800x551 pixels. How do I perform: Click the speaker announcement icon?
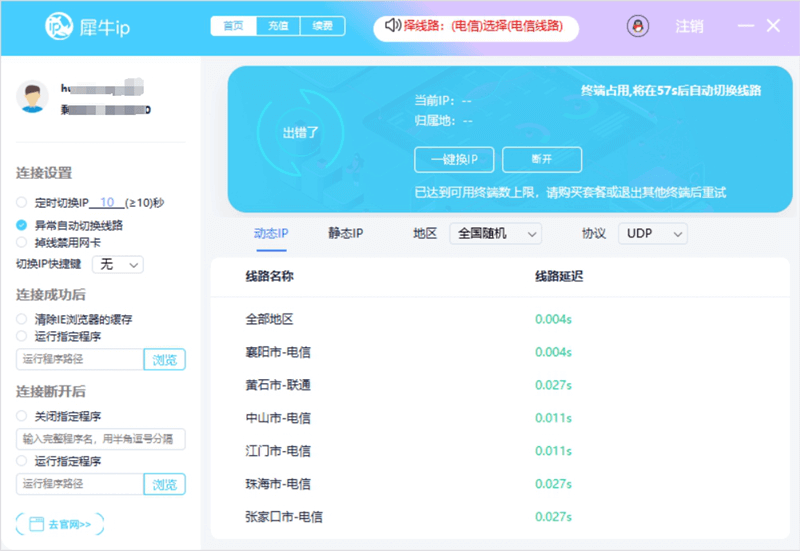pyautogui.click(x=392, y=26)
